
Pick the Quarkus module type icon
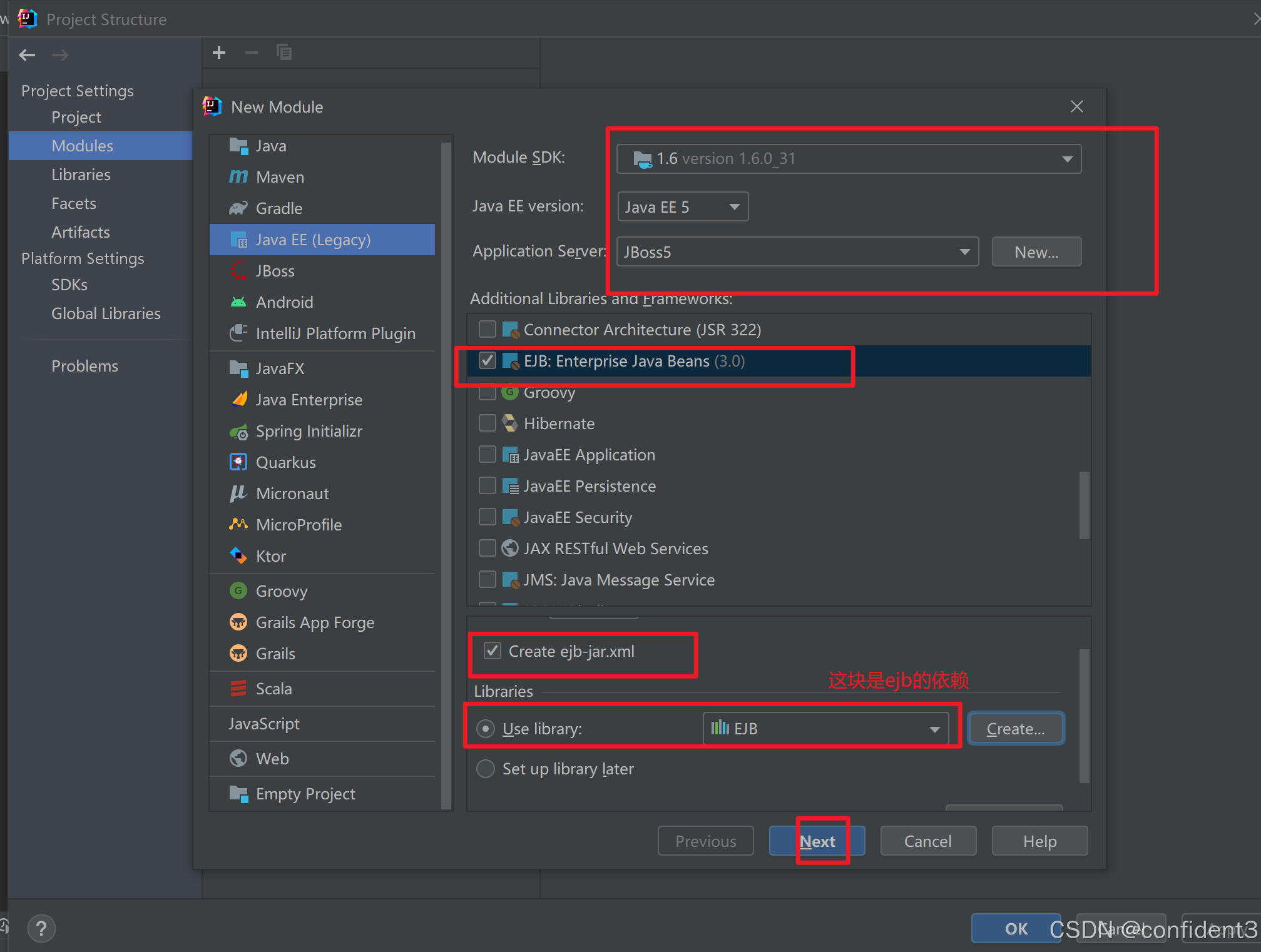coord(238,462)
